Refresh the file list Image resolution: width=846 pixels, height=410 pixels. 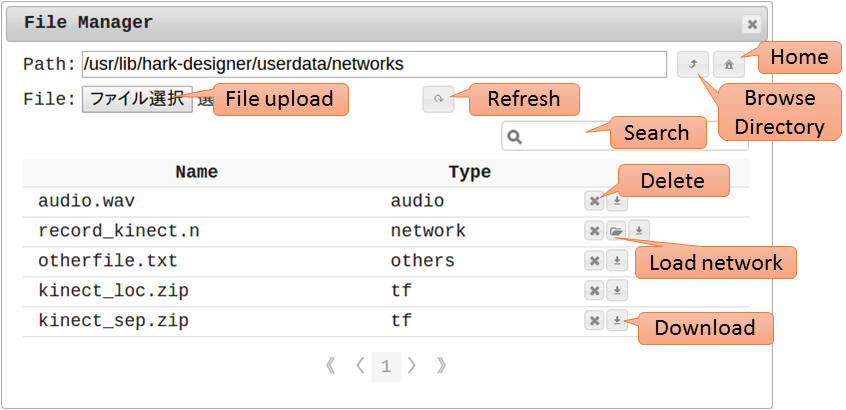[438, 99]
